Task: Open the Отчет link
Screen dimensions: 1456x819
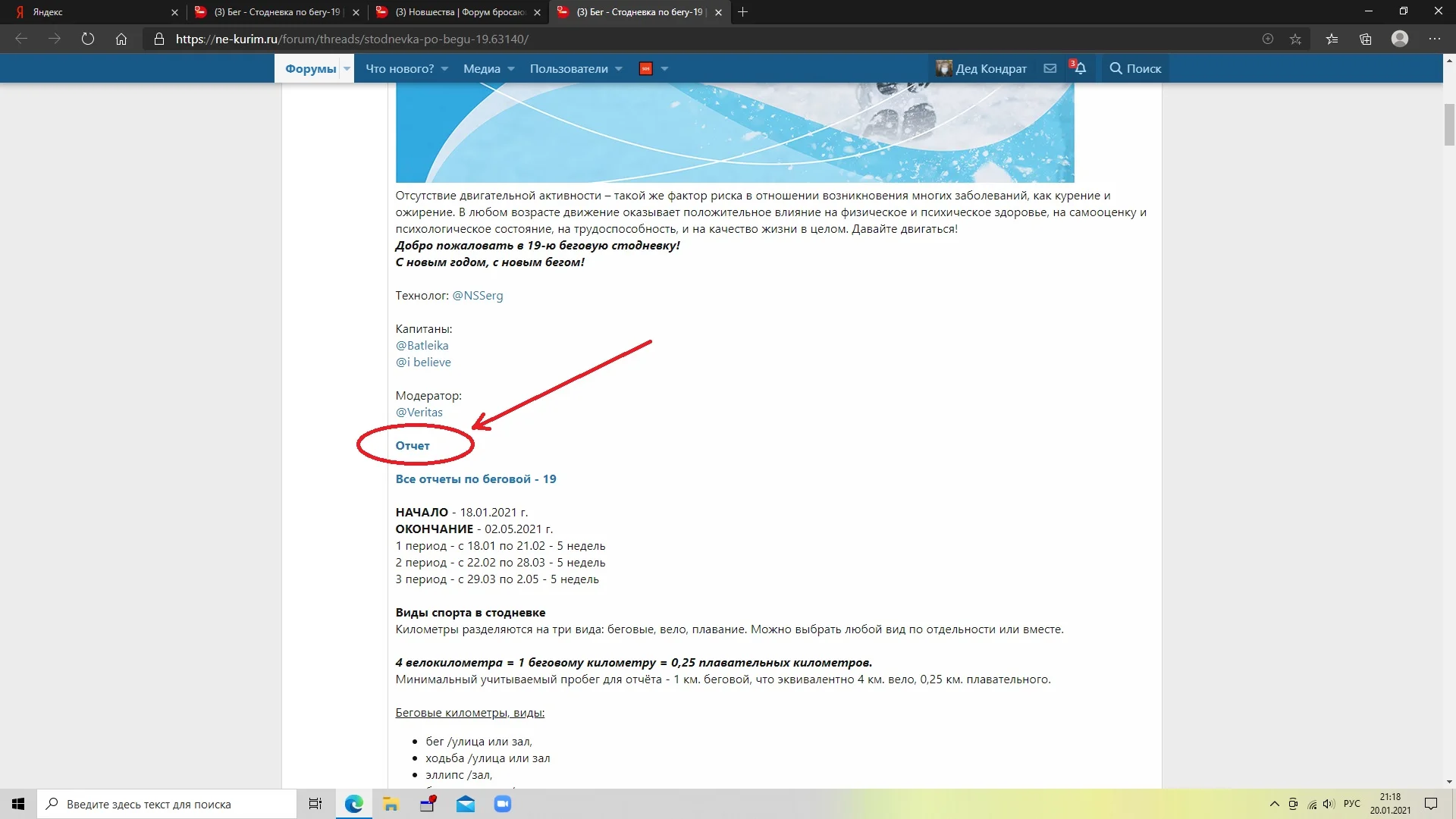Action: pos(413,446)
